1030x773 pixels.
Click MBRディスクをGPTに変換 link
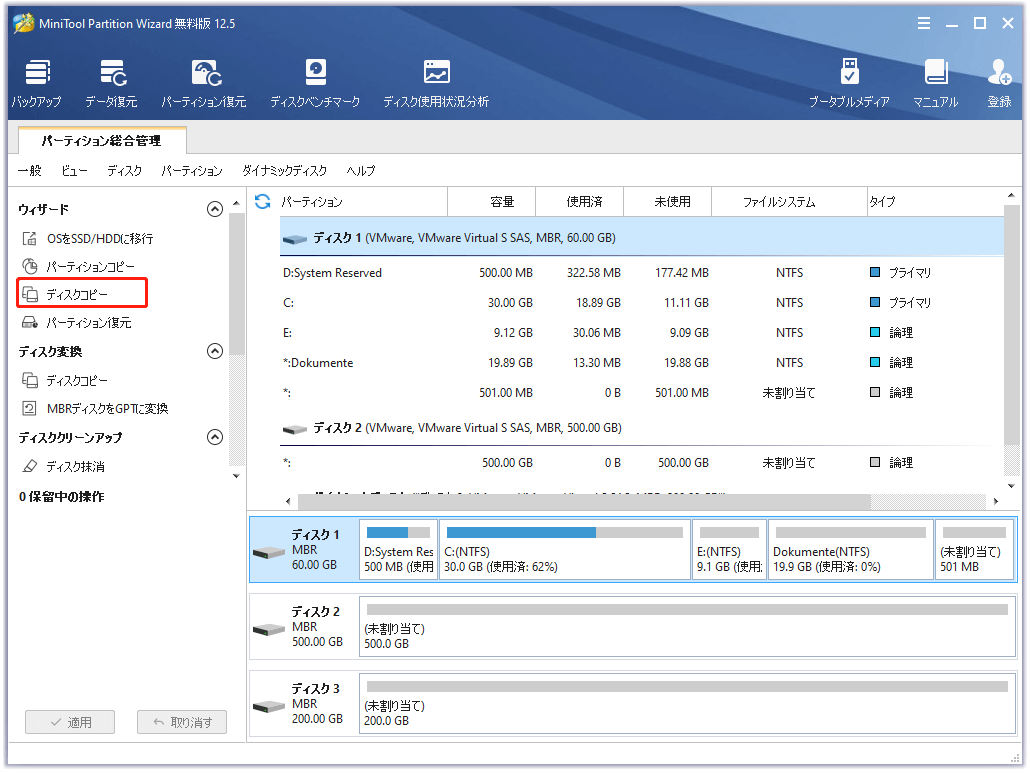point(106,408)
